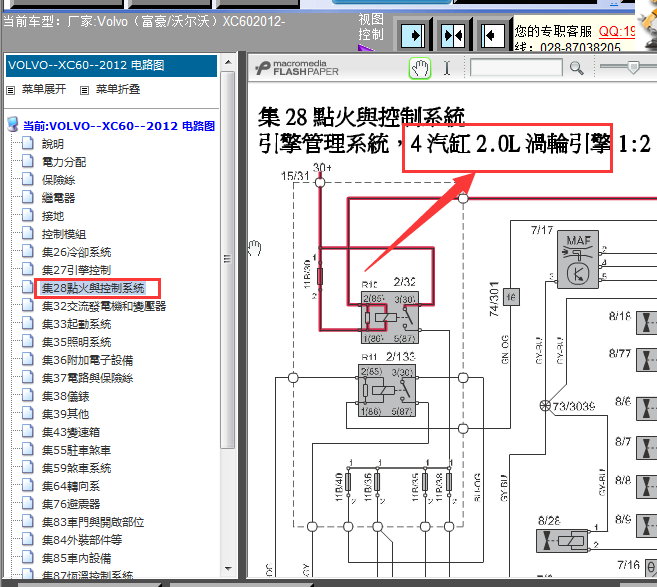Viewport: 657px width, 587px height.
Task: Click the VOLVO--XC60--2012 电路图 panel header
Action: point(111,65)
